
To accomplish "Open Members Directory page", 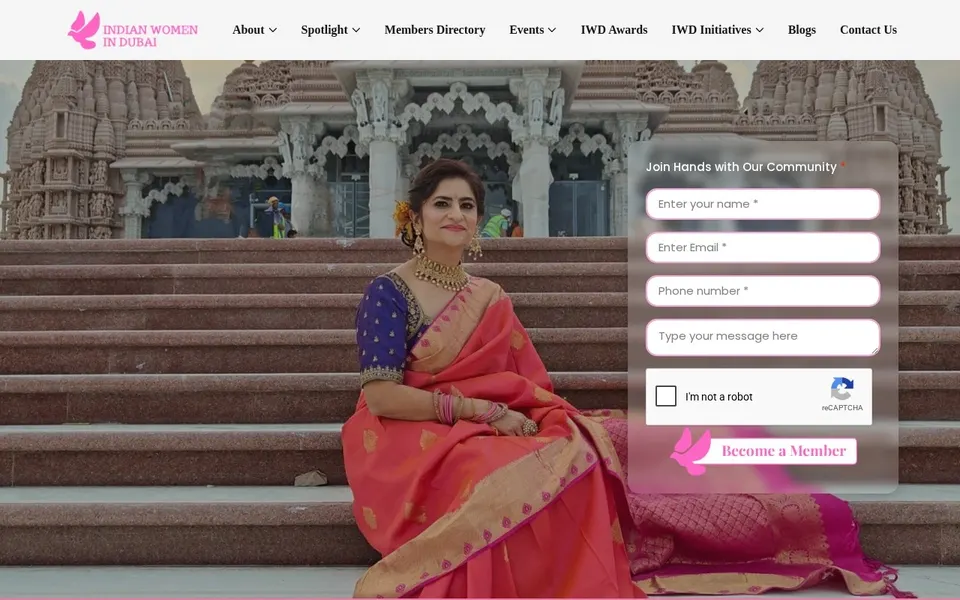I will coord(435,29).
